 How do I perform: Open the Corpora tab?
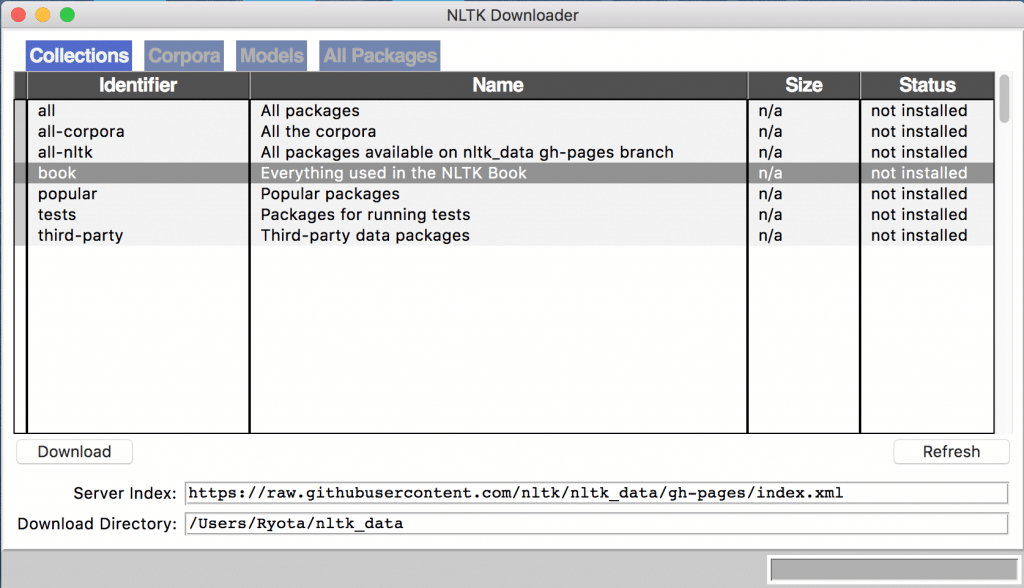[184, 56]
